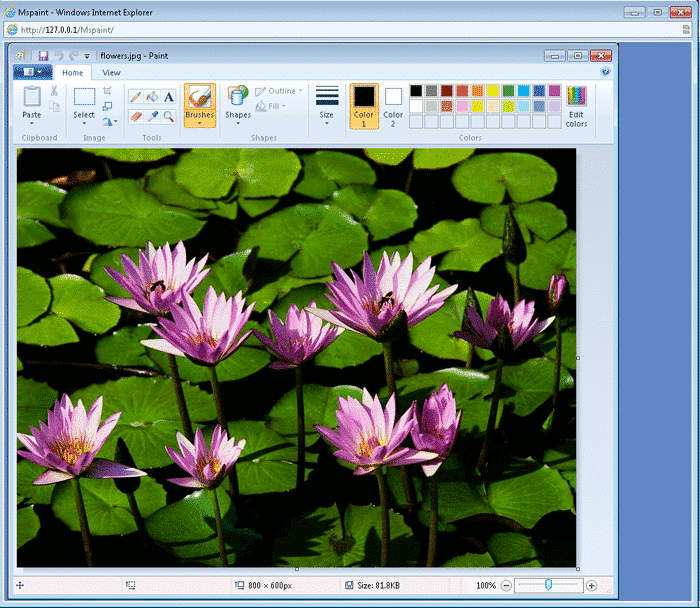Pick the Color picker eyedropper tool
700x608 pixels.
pyautogui.click(x=152, y=117)
